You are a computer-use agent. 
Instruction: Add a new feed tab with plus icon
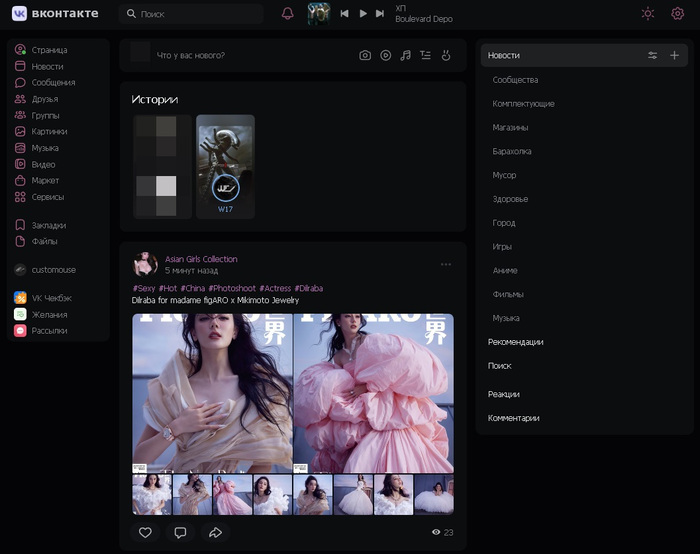(x=674, y=55)
